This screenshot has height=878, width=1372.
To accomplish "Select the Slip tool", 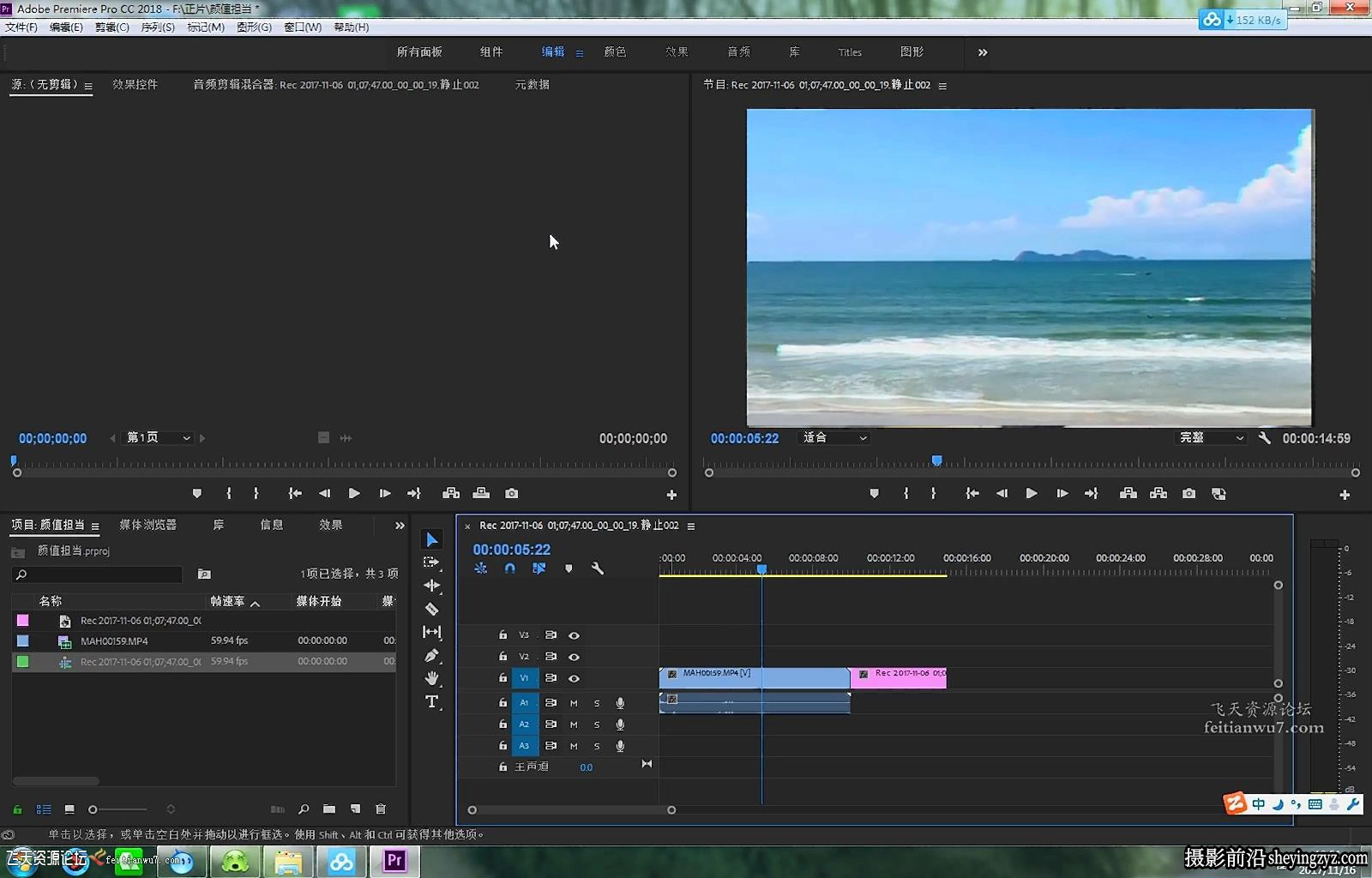I will tap(432, 632).
